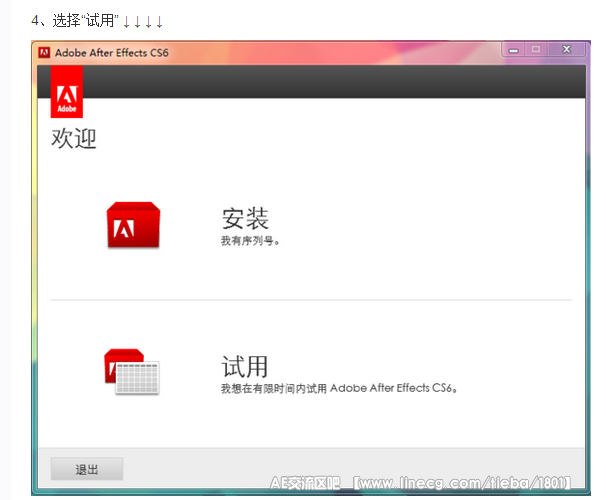This screenshot has height=500, width=606.
Task: Click the trial calendar box icon
Action: (132, 372)
